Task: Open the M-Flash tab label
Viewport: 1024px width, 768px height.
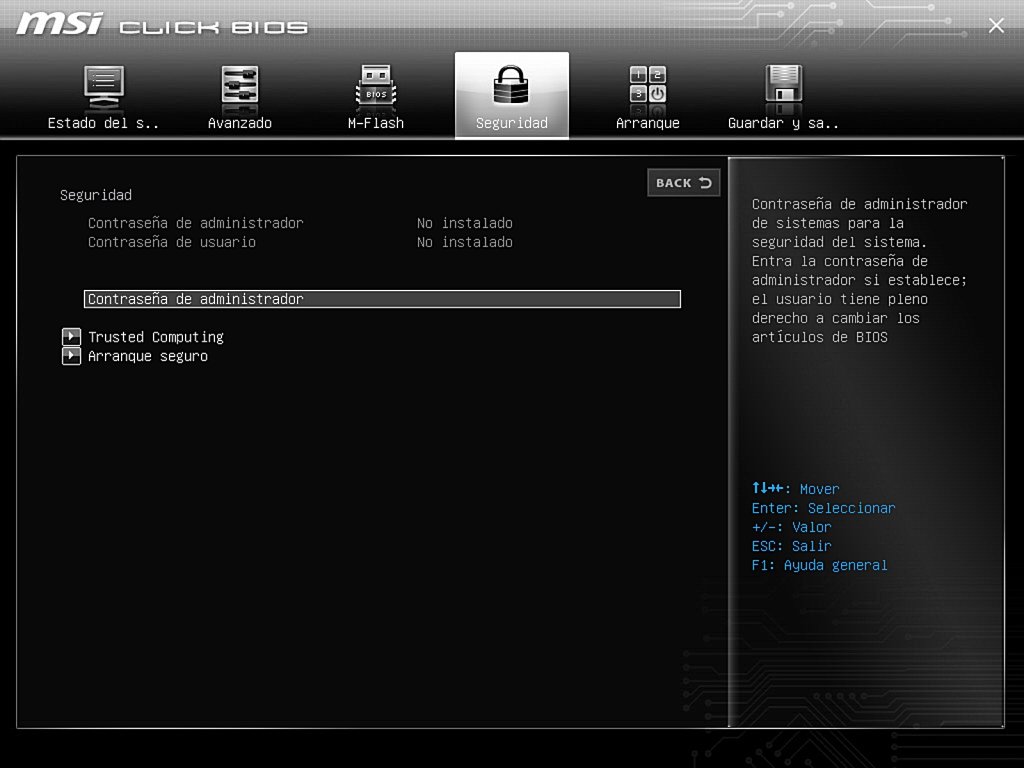Action: coord(376,123)
